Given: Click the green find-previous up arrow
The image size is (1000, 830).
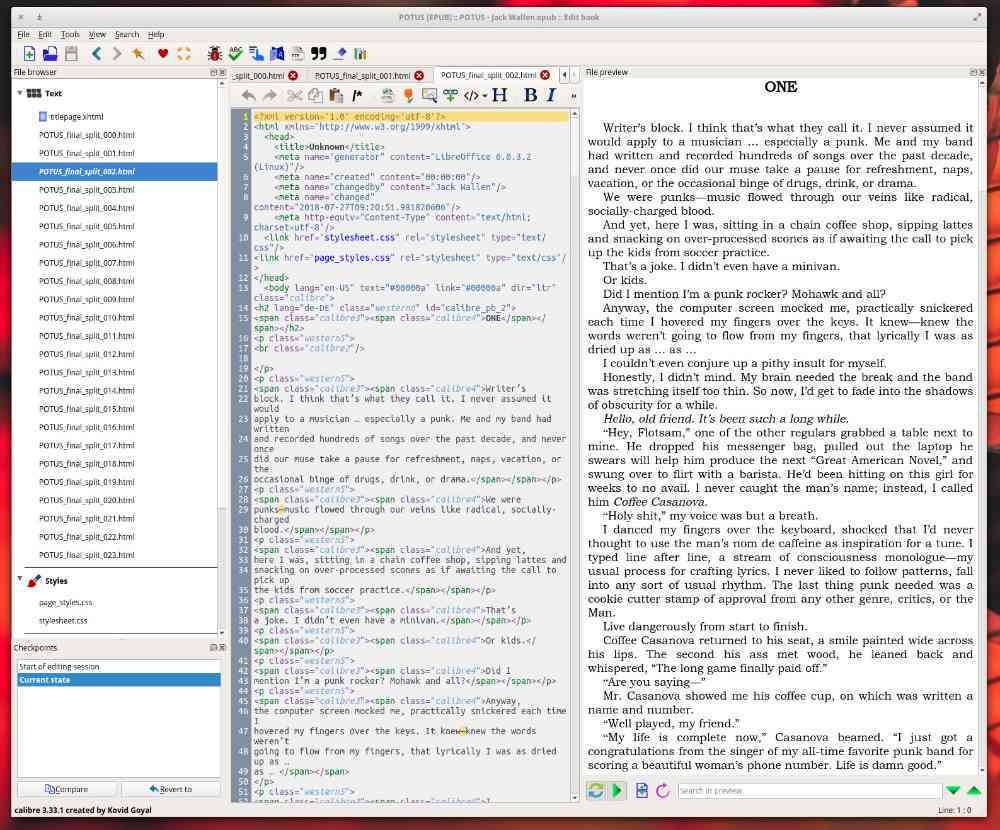Looking at the screenshot, I should click(974, 790).
